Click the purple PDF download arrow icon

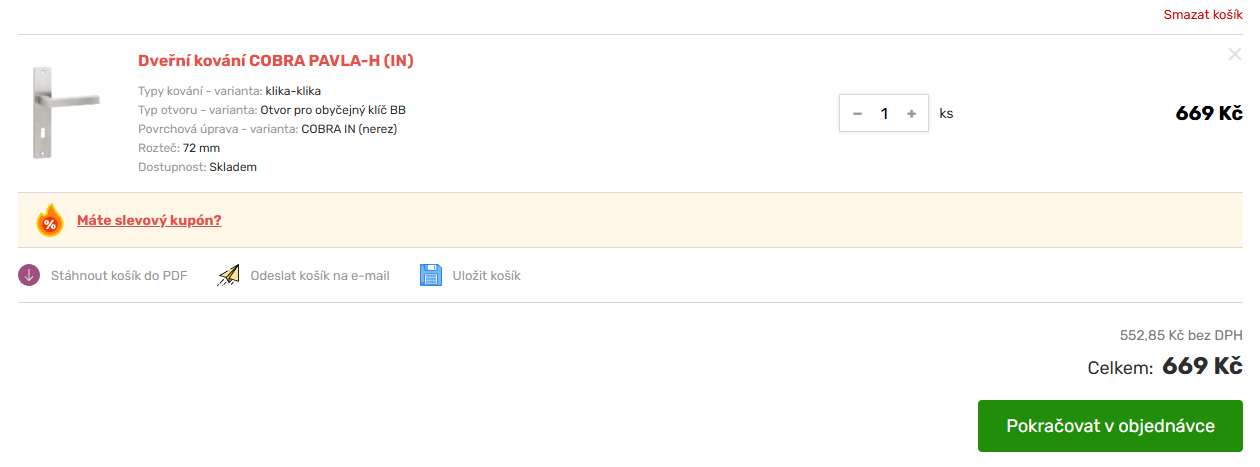[29, 275]
